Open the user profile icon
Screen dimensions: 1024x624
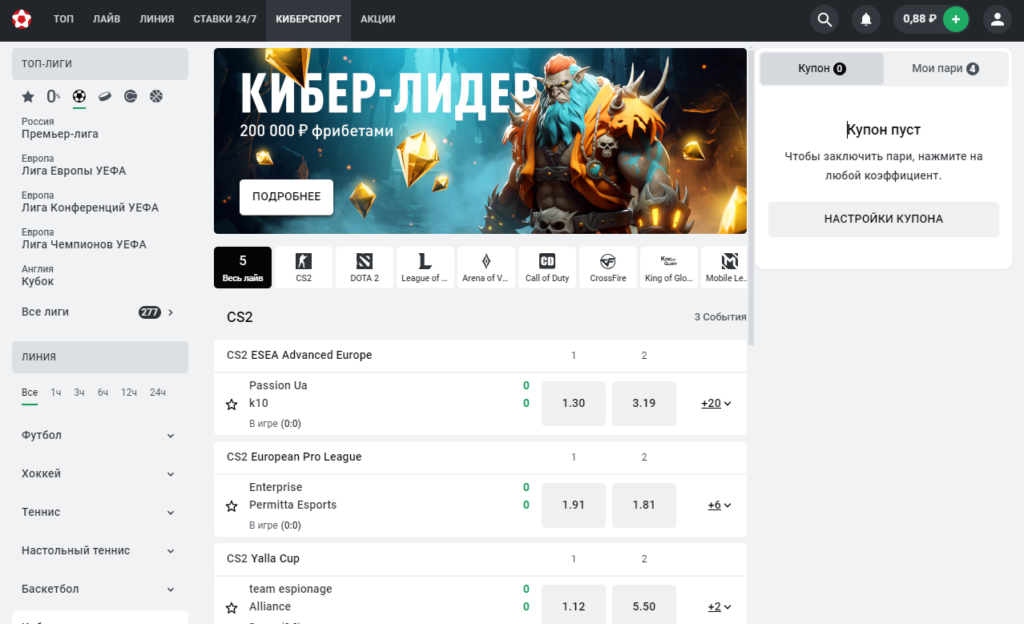[997, 19]
